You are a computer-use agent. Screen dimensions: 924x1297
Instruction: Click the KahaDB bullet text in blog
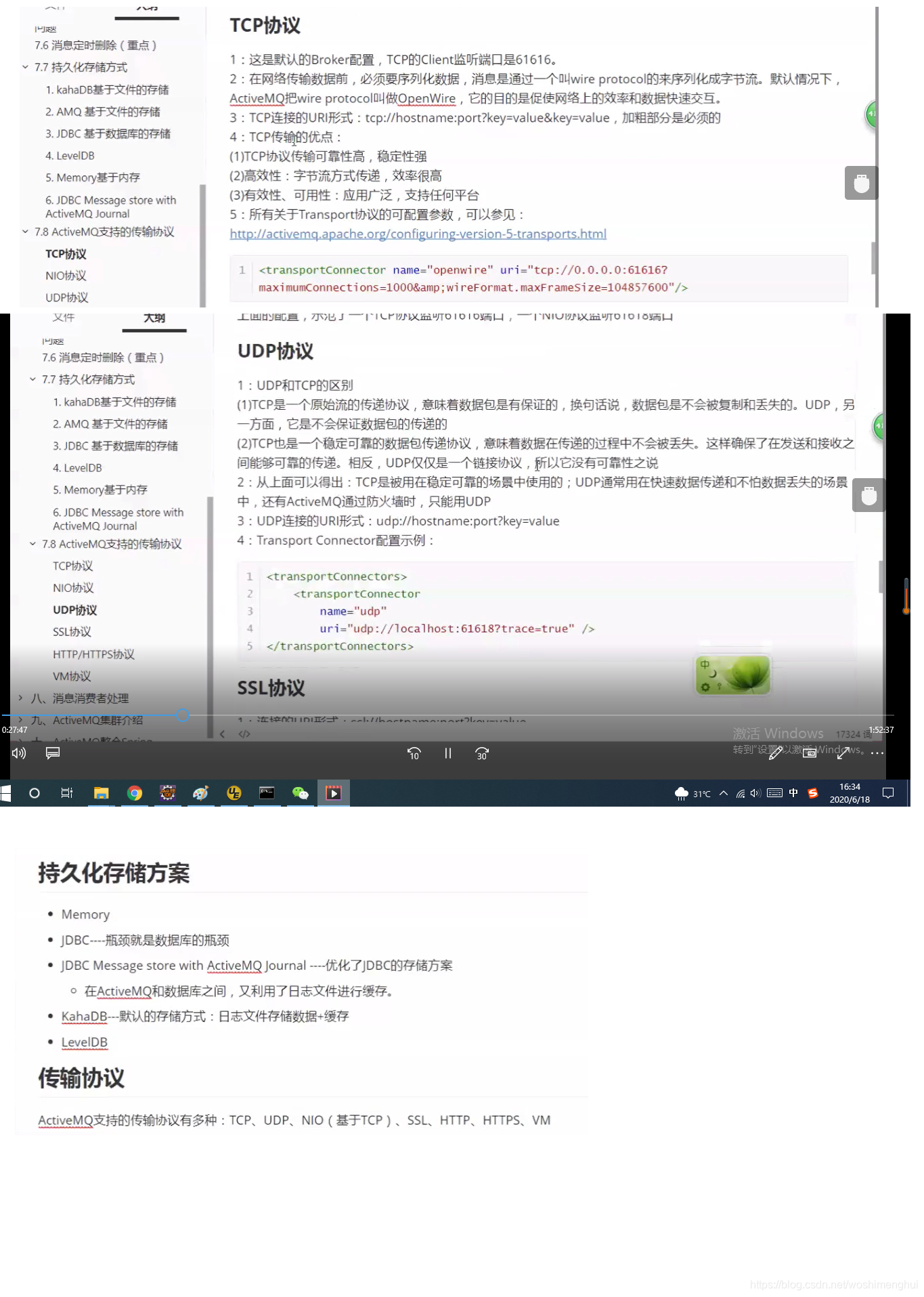point(205,1017)
